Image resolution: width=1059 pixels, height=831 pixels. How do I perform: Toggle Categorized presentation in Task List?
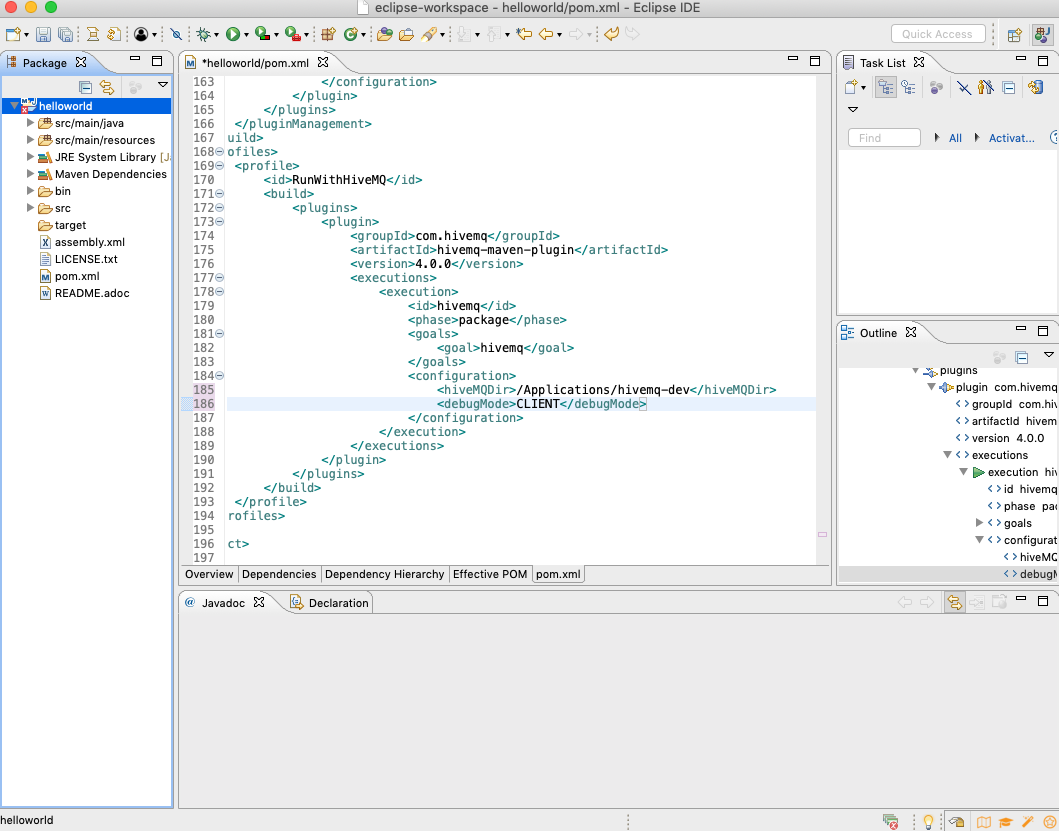tap(885, 87)
